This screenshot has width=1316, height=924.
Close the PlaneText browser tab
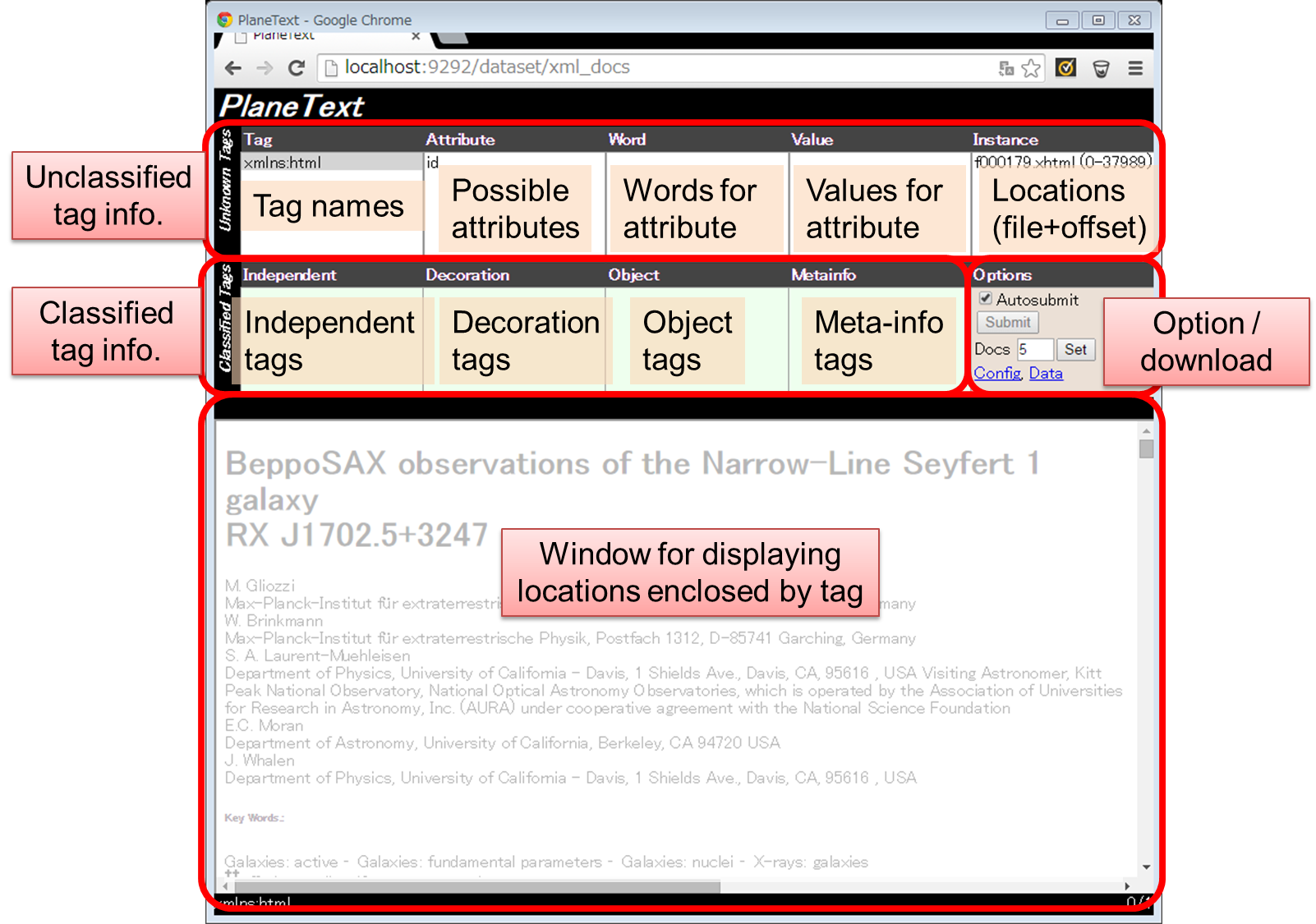(416, 36)
